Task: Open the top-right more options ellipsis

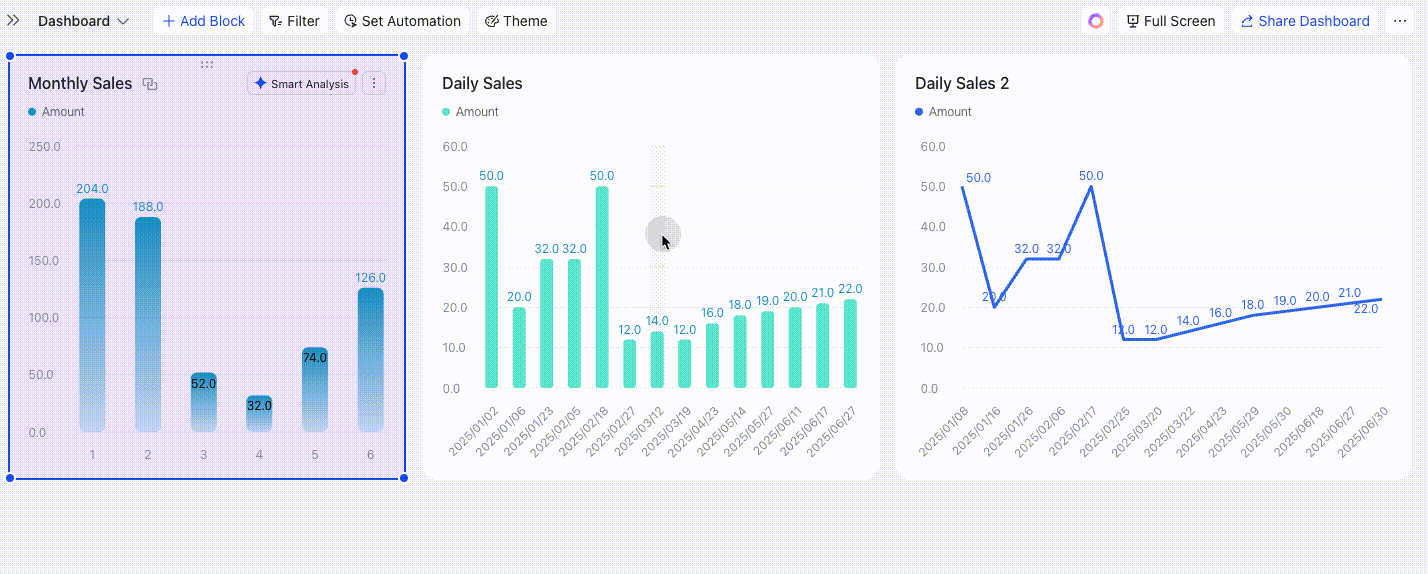Action: tap(1400, 21)
